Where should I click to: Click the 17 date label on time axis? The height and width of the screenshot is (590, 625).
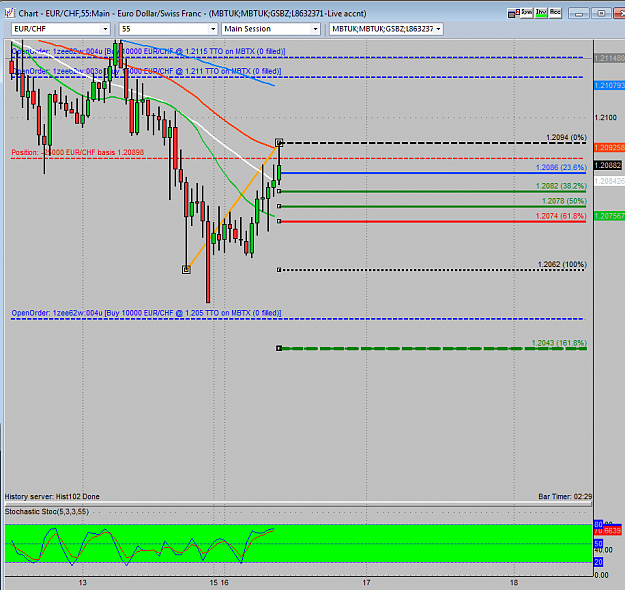click(x=366, y=583)
